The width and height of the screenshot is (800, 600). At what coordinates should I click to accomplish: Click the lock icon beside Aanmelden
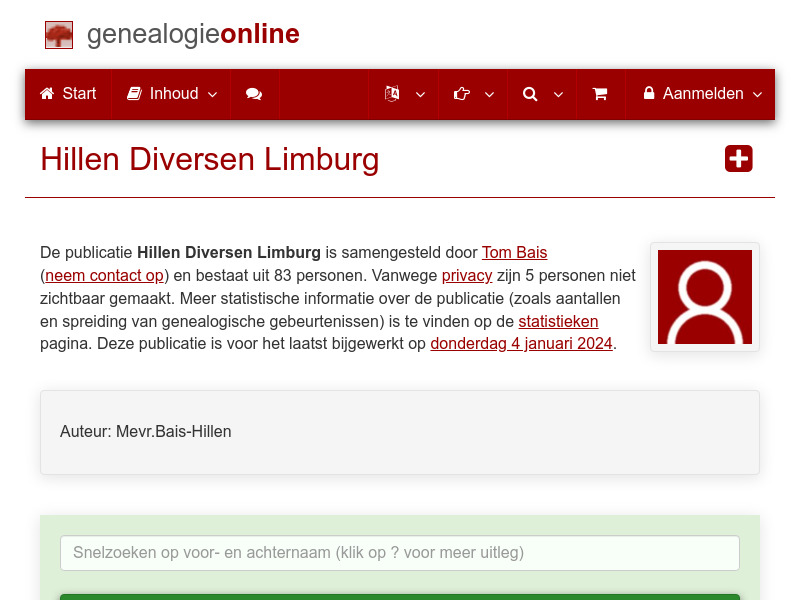(651, 93)
